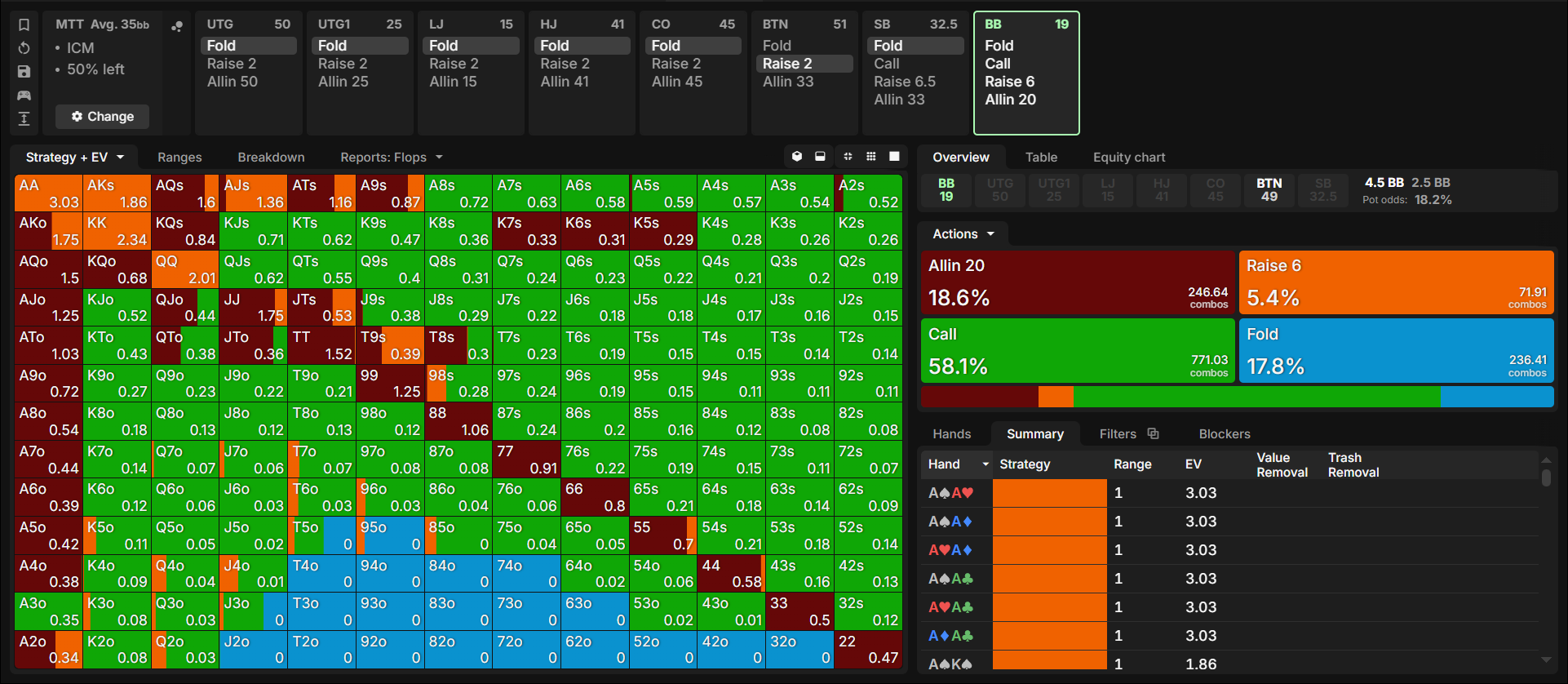Open the Equity chart tab
1568x684 pixels.
[1129, 158]
